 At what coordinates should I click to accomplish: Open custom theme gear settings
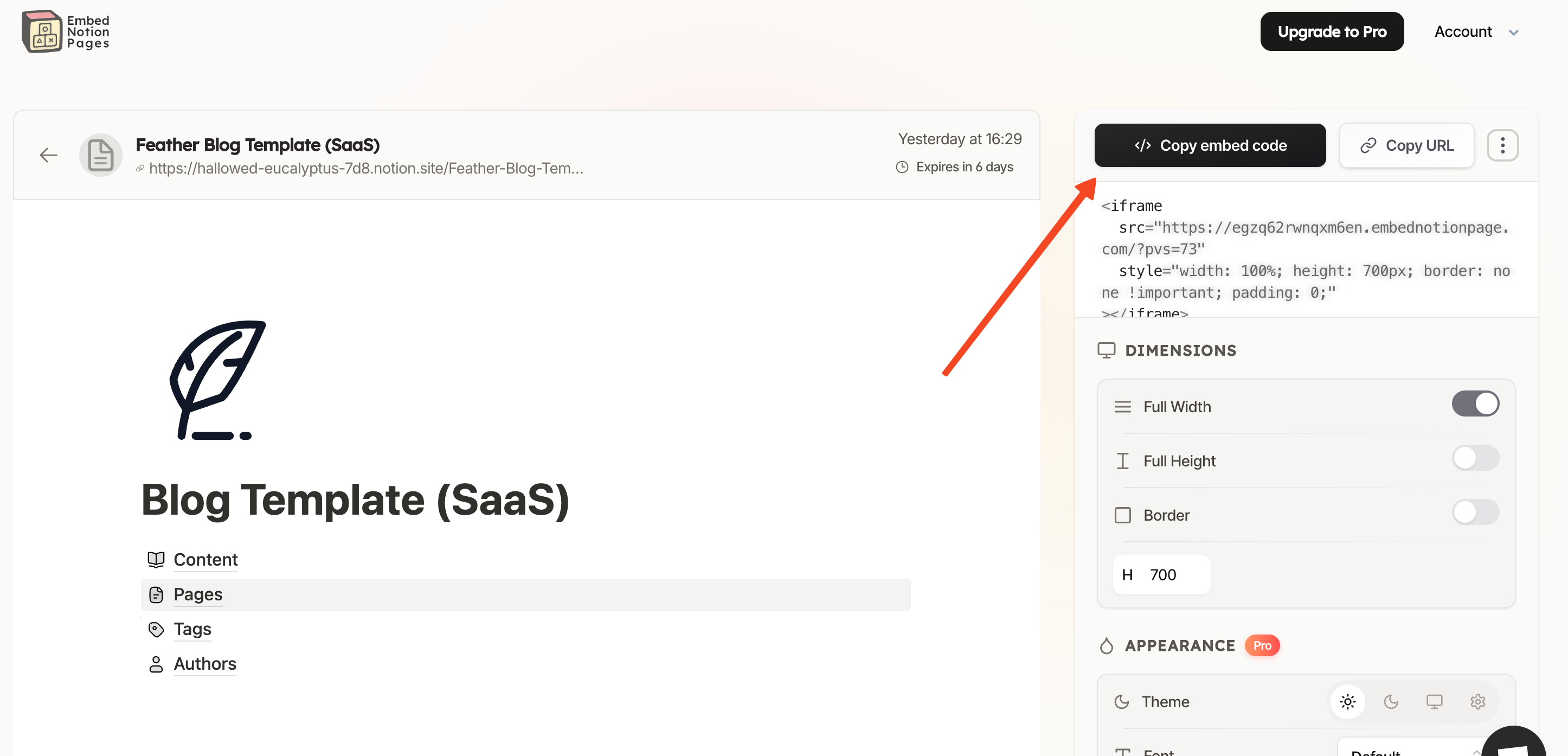click(x=1477, y=702)
